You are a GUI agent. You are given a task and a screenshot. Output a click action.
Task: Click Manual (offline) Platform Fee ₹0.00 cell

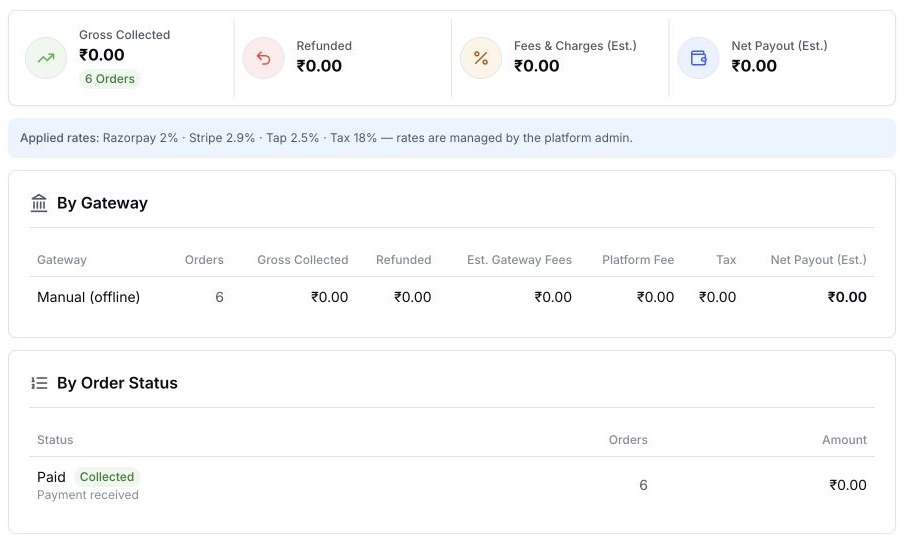click(x=655, y=297)
